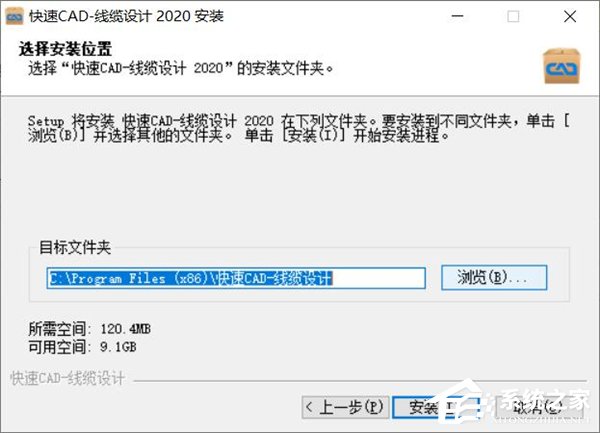The height and width of the screenshot is (433, 600).
Task: Click the CAD app icon in title bar
Action: point(15,16)
